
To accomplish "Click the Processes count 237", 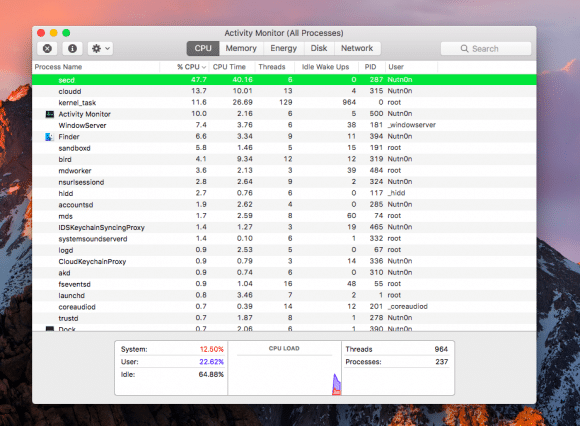I will tap(442, 362).
